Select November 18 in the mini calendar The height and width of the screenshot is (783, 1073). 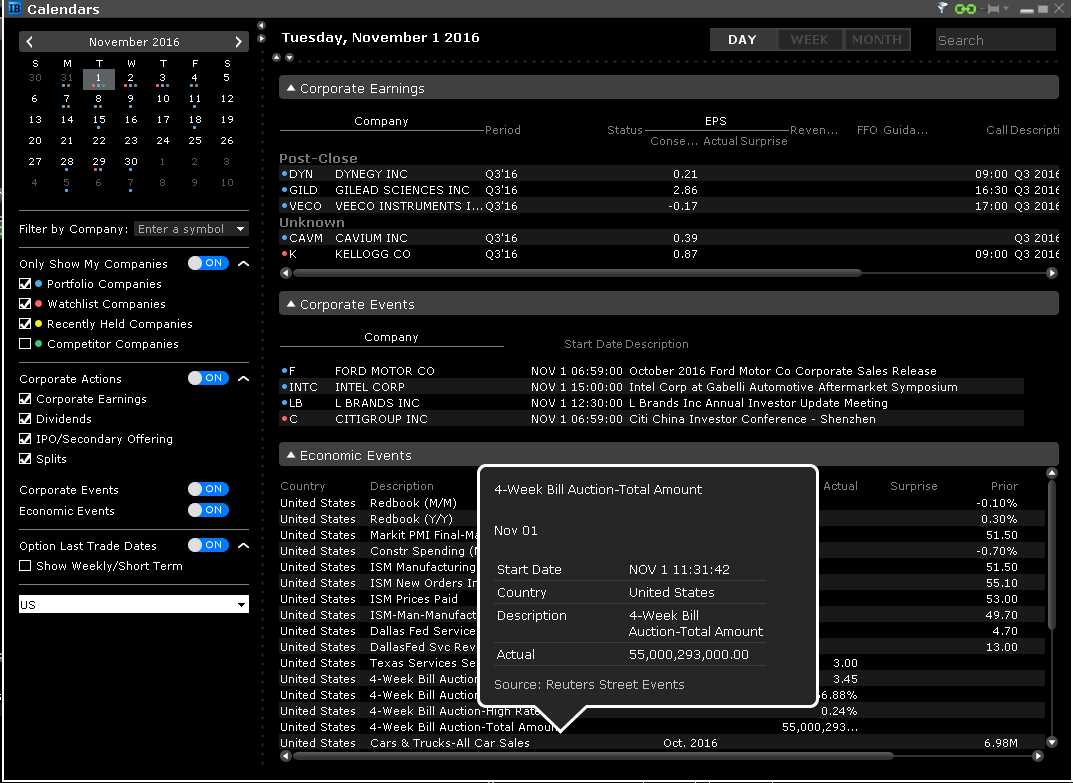195,121
